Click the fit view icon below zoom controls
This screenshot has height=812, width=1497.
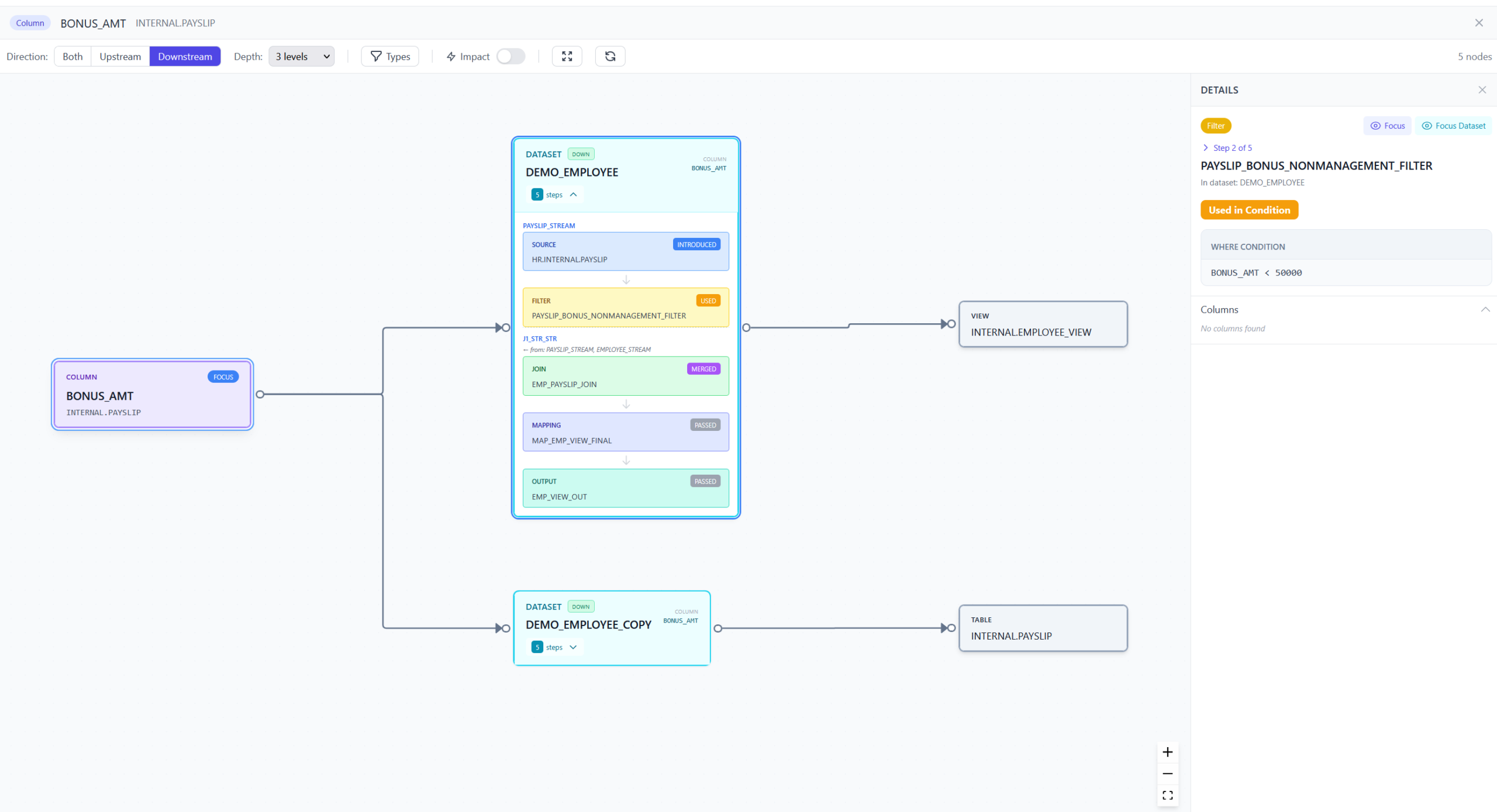[1167, 795]
